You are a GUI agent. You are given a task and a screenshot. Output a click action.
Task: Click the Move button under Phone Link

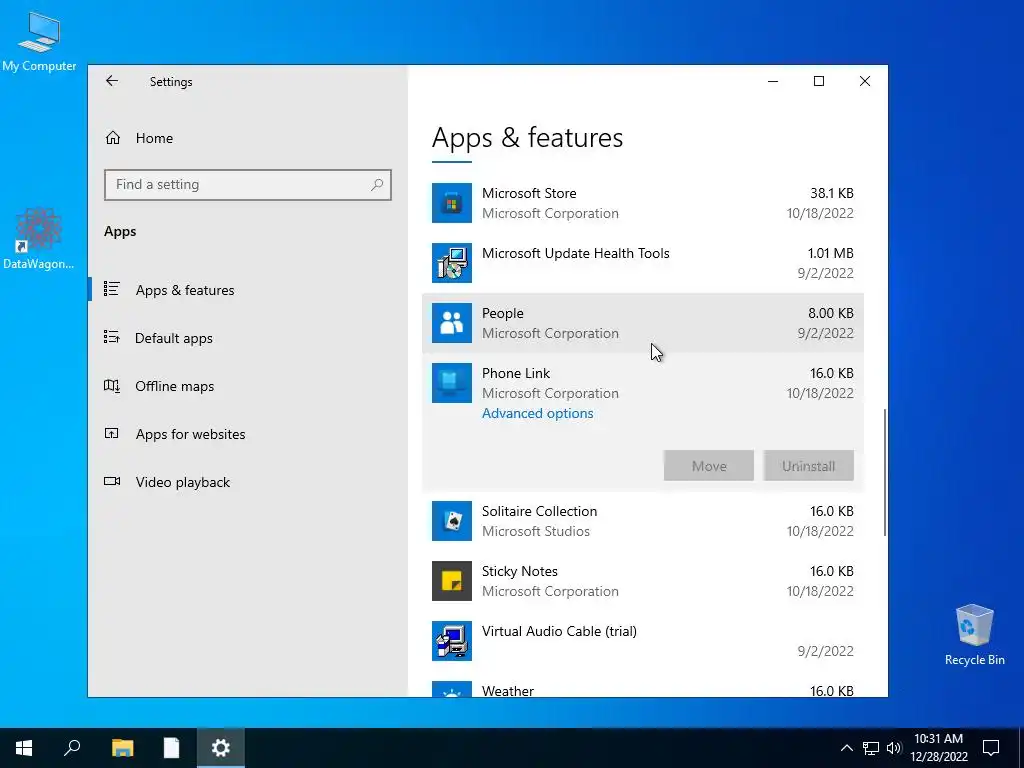point(709,466)
